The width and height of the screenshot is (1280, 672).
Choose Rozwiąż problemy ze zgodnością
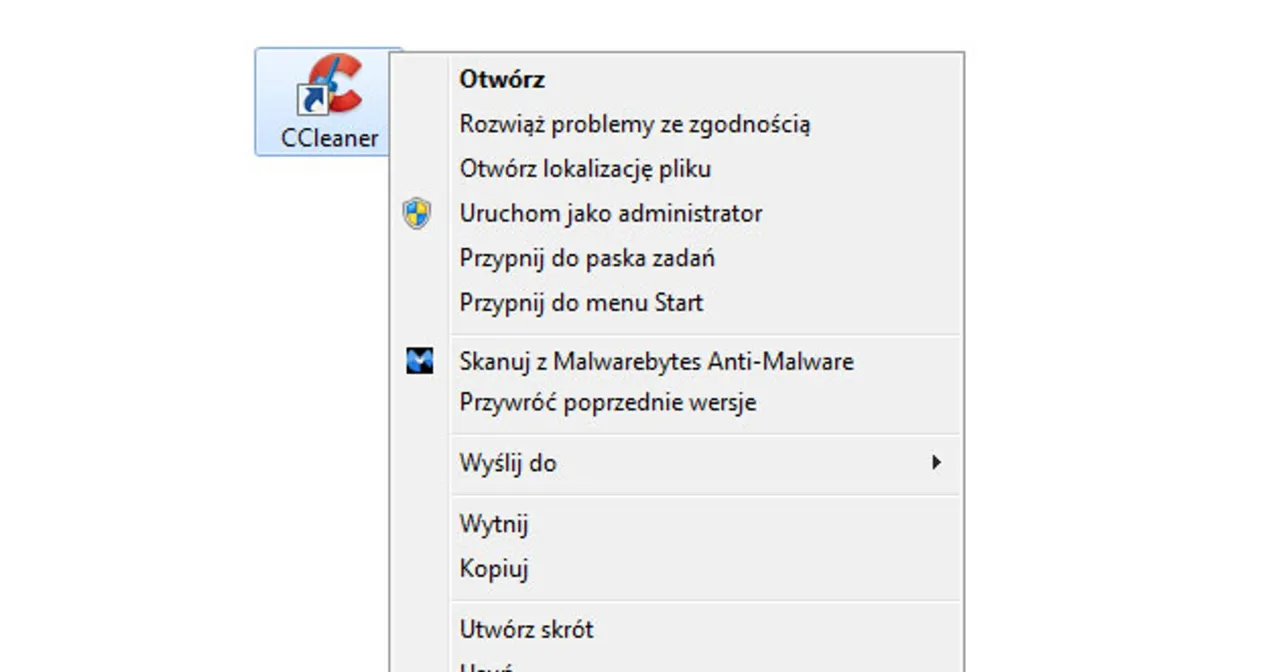click(x=636, y=124)
